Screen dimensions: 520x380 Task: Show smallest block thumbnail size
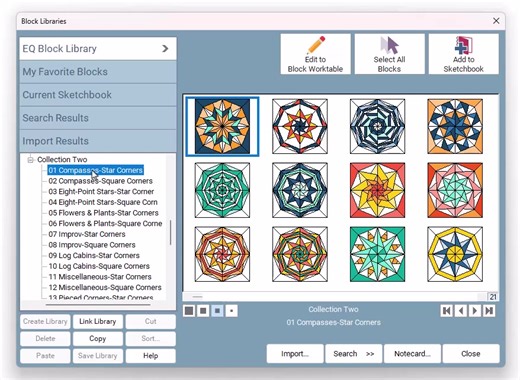(x=231, y=311)
